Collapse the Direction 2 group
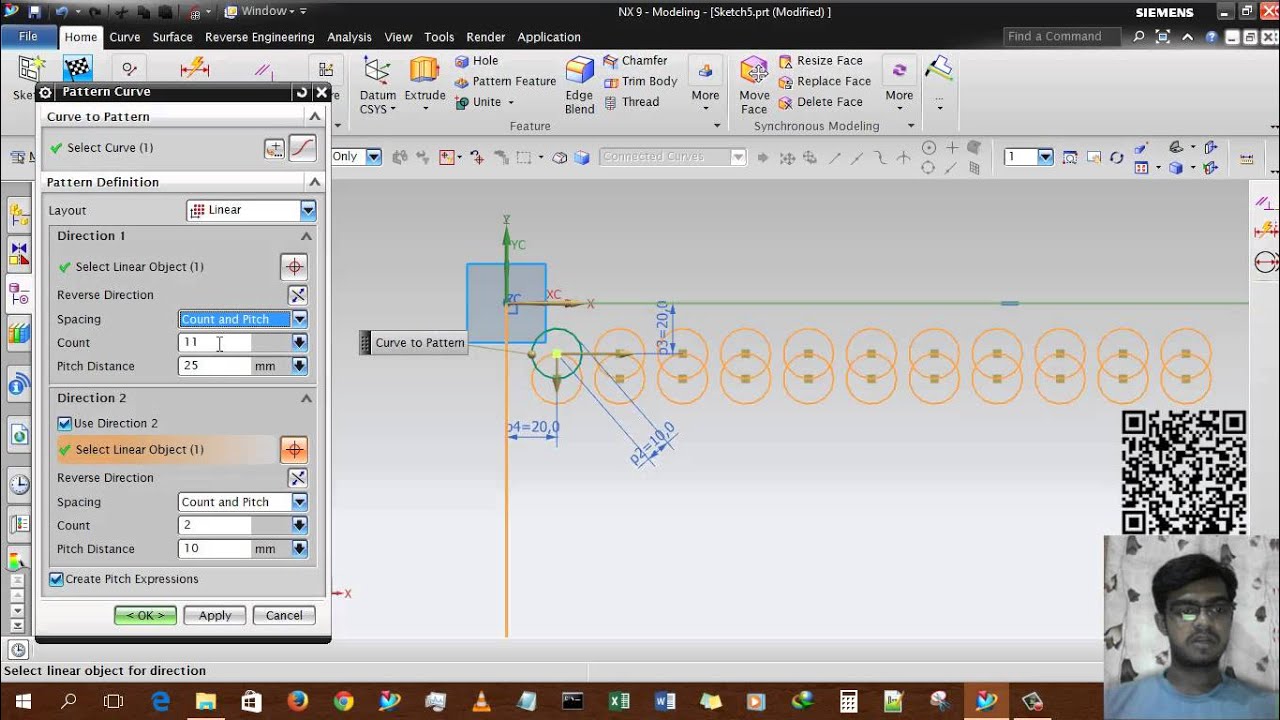Viewport: 1280px width, 720px height. 306,398
